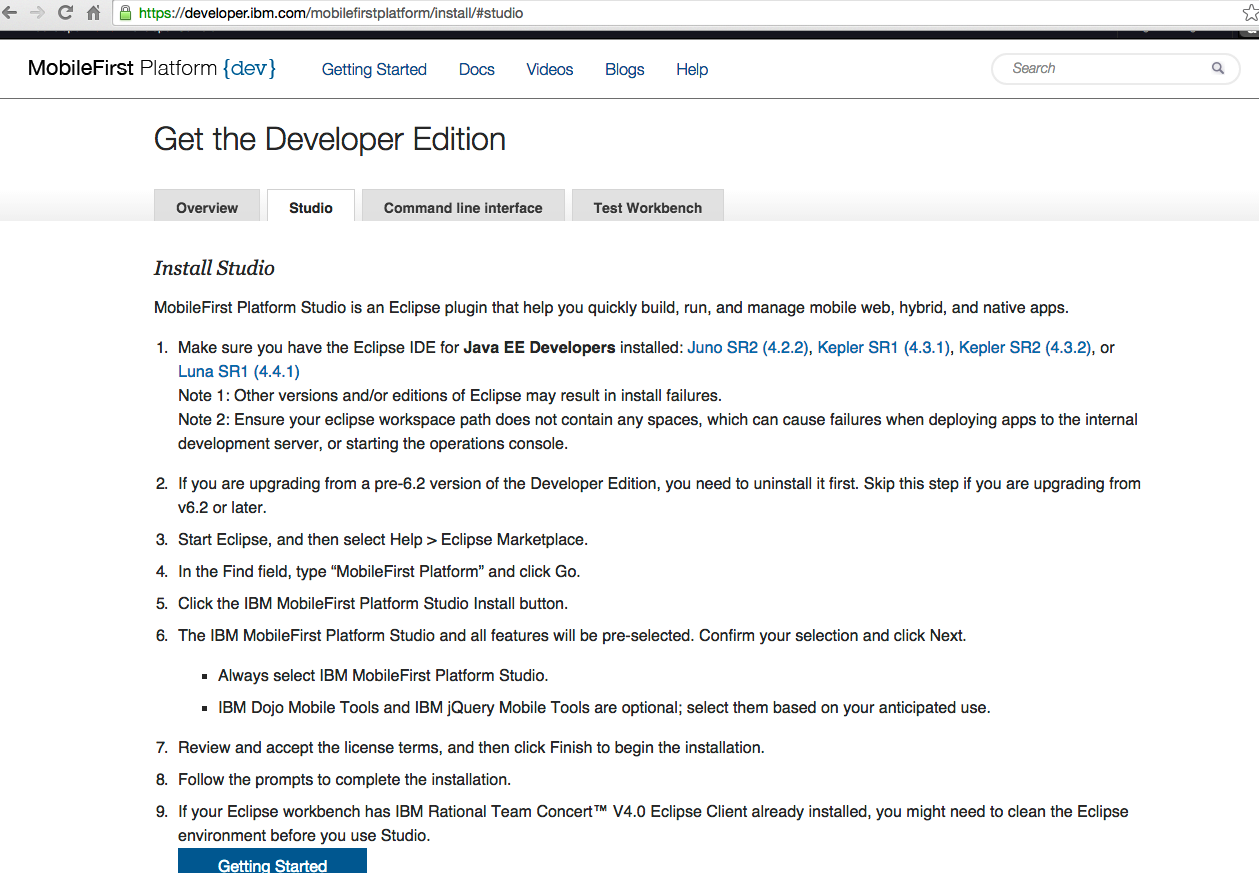The width and height of the screenshot is (1259, 873).
Task: Click the 'Follow the prompts' step 8 text
Action: pyautogui.click(x=344, y=779)
